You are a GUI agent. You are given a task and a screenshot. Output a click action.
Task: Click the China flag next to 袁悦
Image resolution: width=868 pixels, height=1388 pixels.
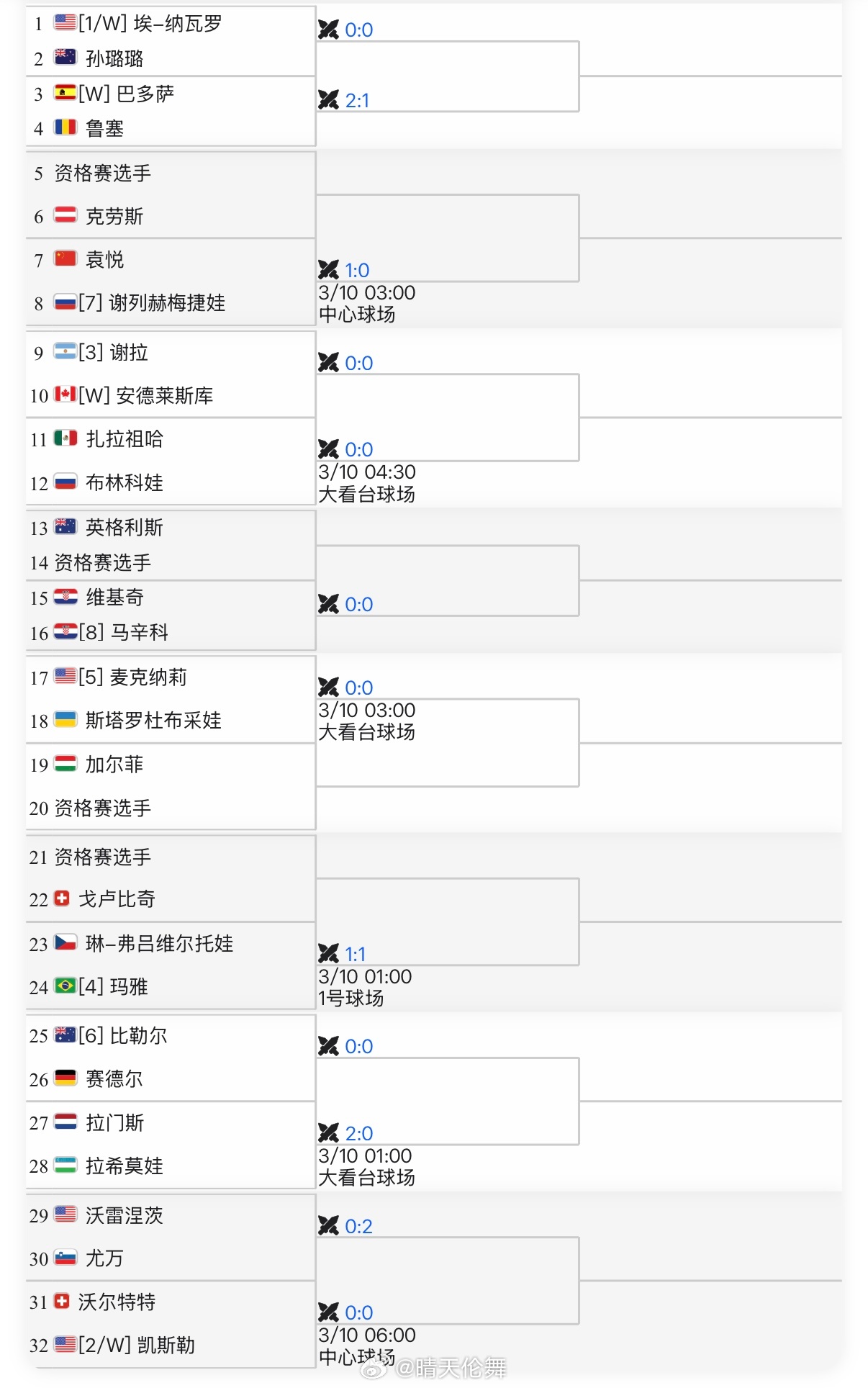point(65,258)
